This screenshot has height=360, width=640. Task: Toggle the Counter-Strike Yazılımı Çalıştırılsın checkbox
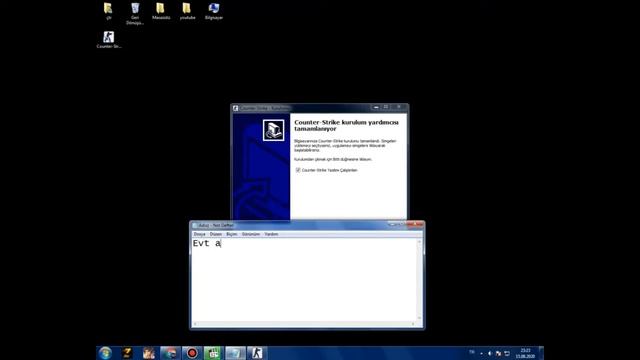[298, 170]
